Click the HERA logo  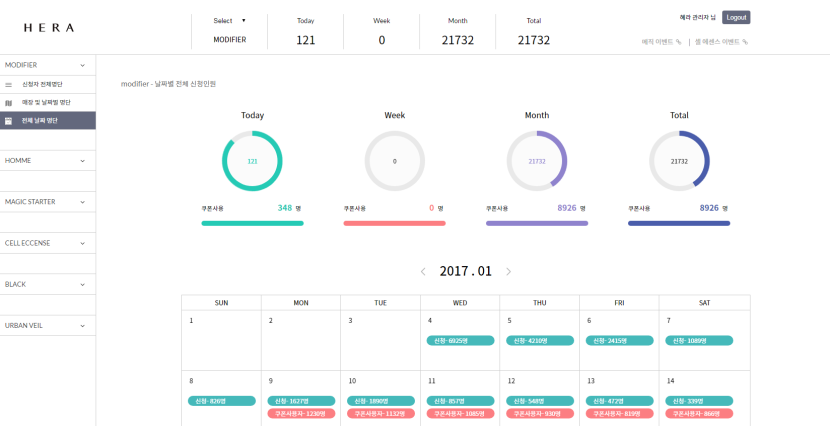49,28
